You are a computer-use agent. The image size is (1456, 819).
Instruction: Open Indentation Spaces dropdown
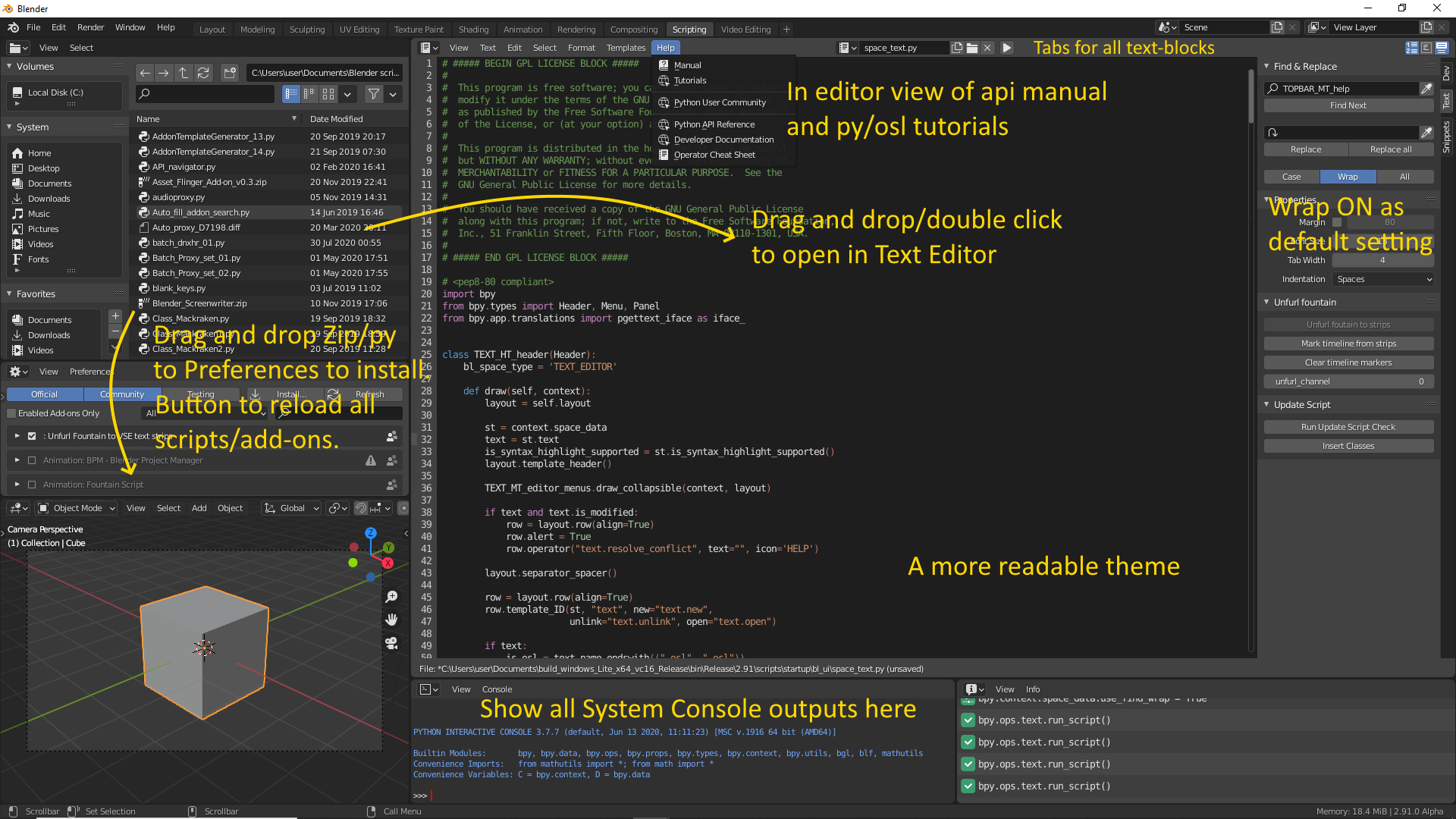1383,279
